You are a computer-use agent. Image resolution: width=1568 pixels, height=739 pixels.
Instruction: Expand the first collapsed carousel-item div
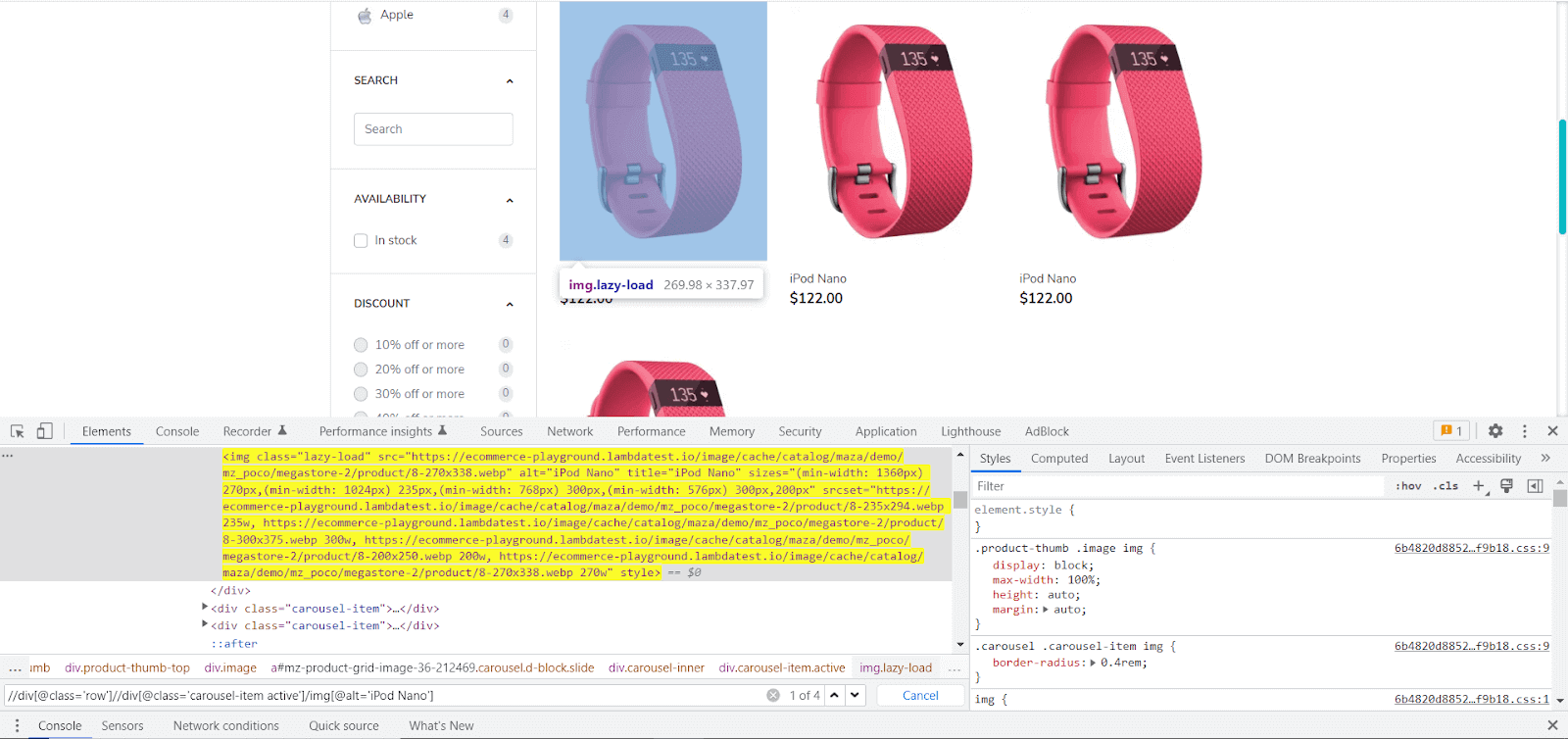[205, 608]
